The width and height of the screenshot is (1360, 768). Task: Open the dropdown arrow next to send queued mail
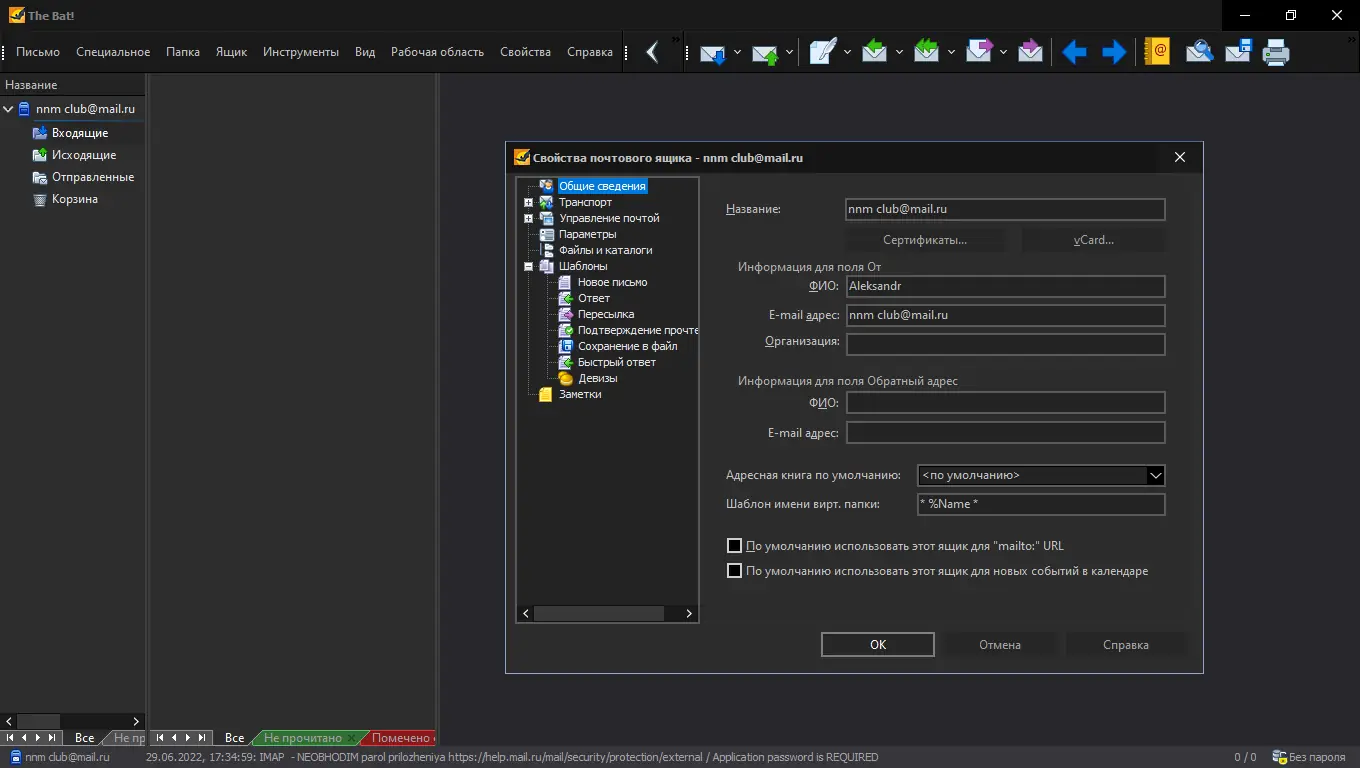tap(789, 52)
